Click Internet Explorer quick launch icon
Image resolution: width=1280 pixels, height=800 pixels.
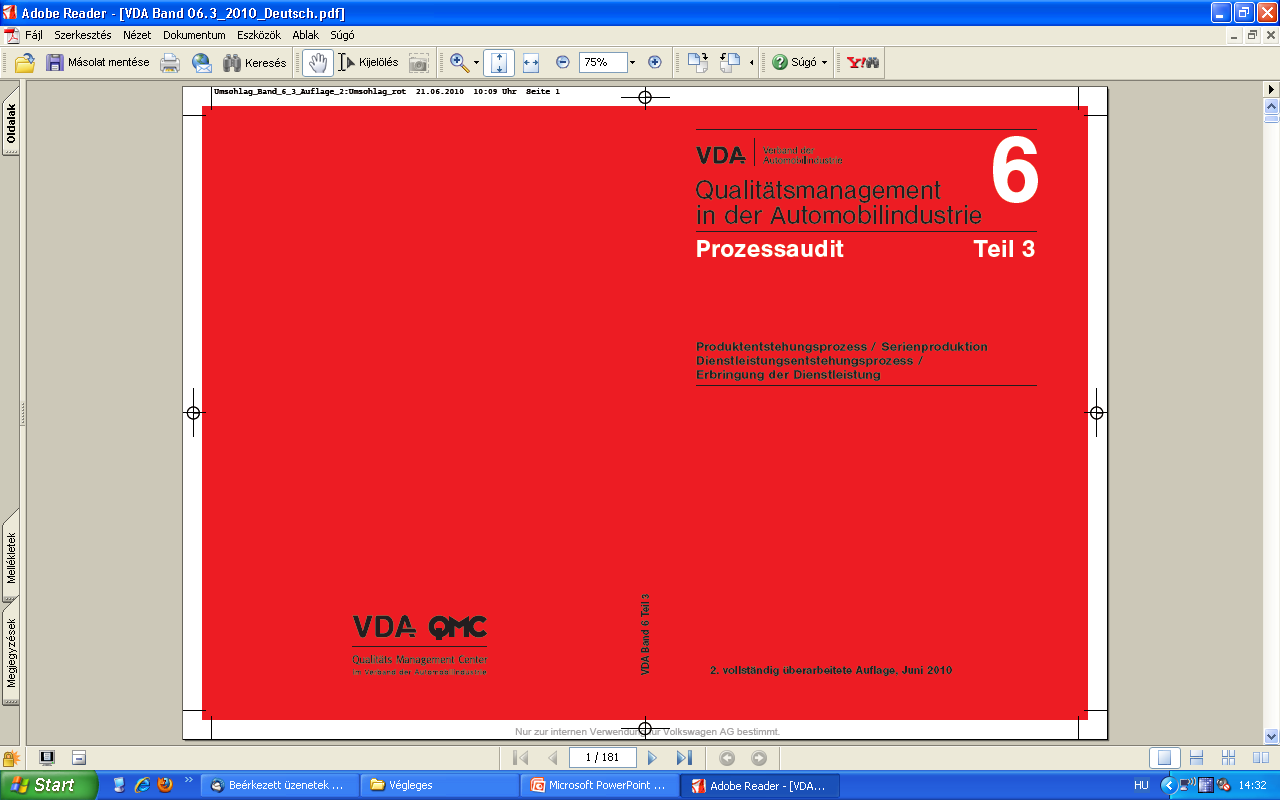[x=142, y=785]
